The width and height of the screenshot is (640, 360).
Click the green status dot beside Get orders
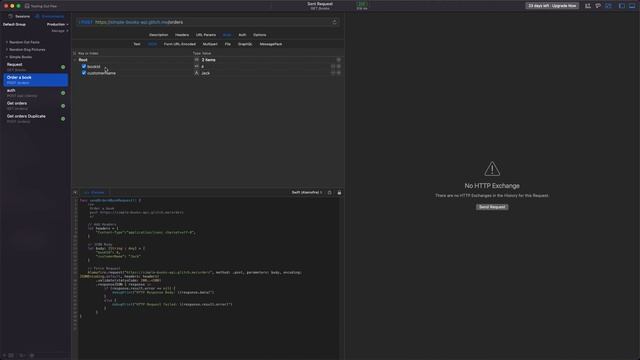click(x=63, y=106)
